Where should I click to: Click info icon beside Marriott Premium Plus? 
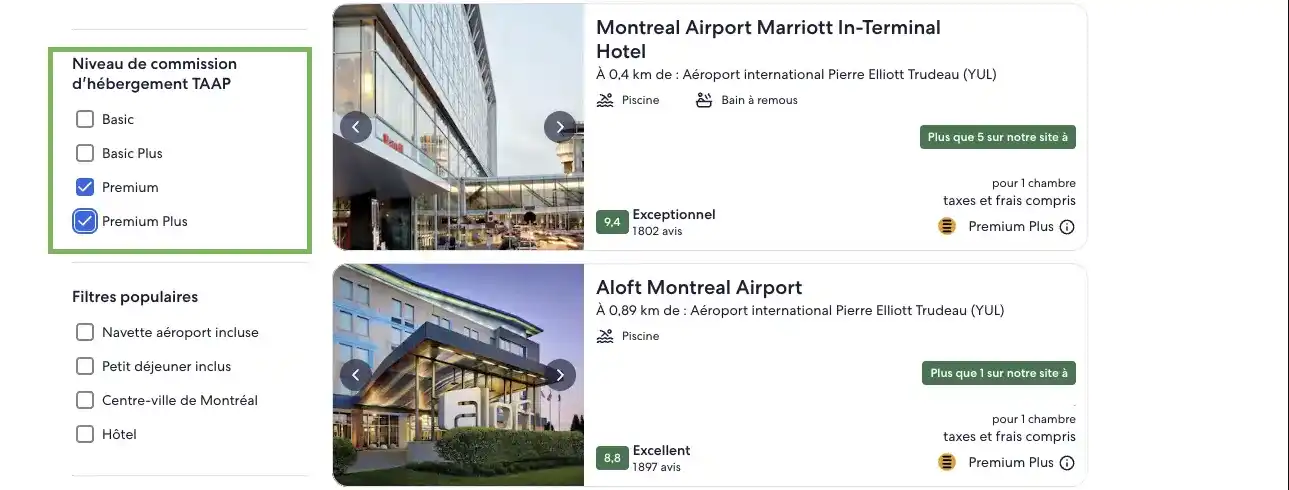[x=1067, y=227]
